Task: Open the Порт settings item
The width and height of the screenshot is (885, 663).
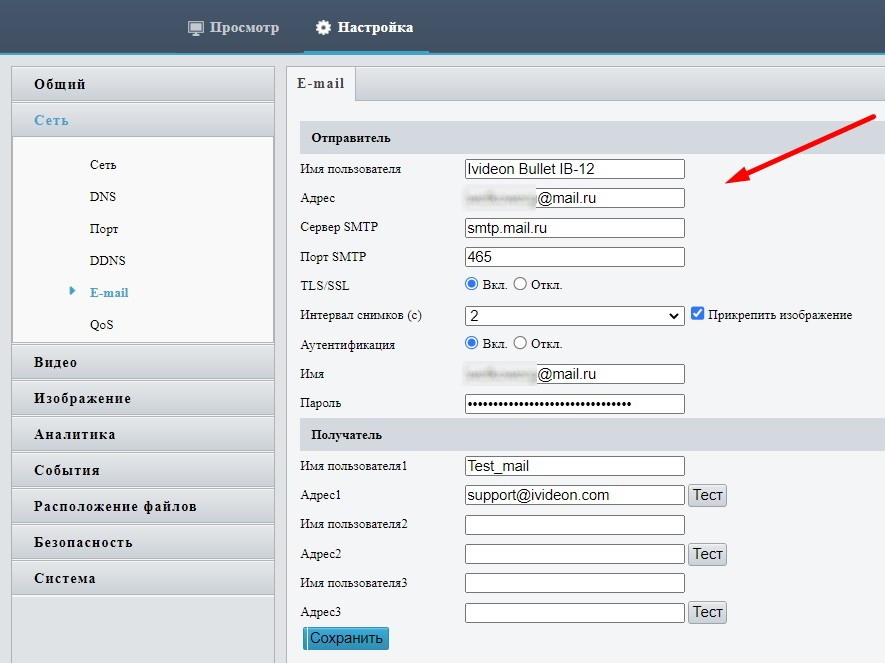Action: click(x=104, y=229)
